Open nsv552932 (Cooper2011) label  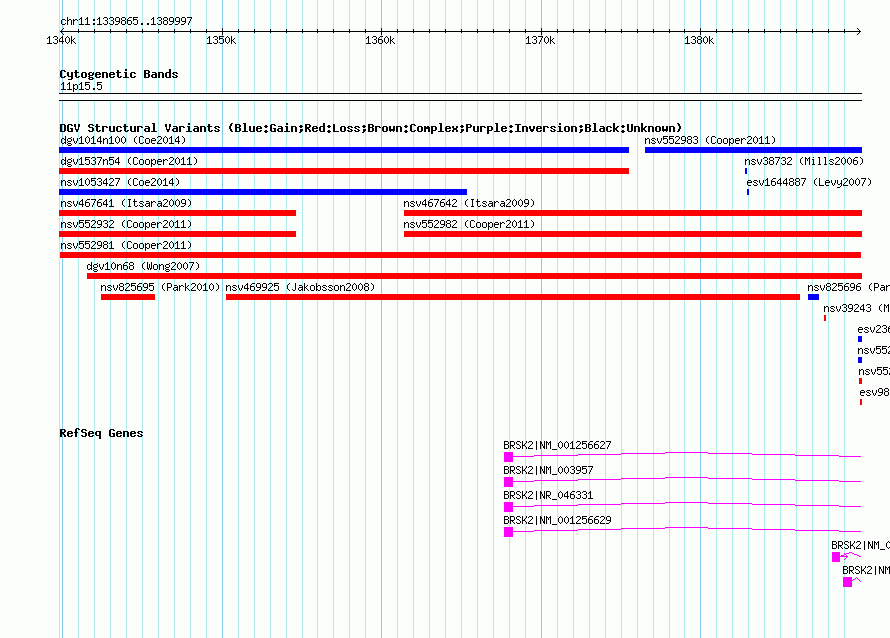pos(126,224)
